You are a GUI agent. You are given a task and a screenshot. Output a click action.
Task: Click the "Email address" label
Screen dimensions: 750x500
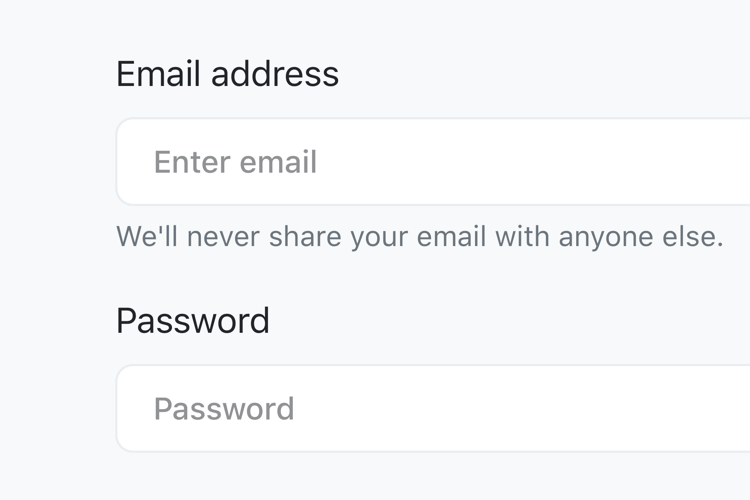[x=227, y=74]
